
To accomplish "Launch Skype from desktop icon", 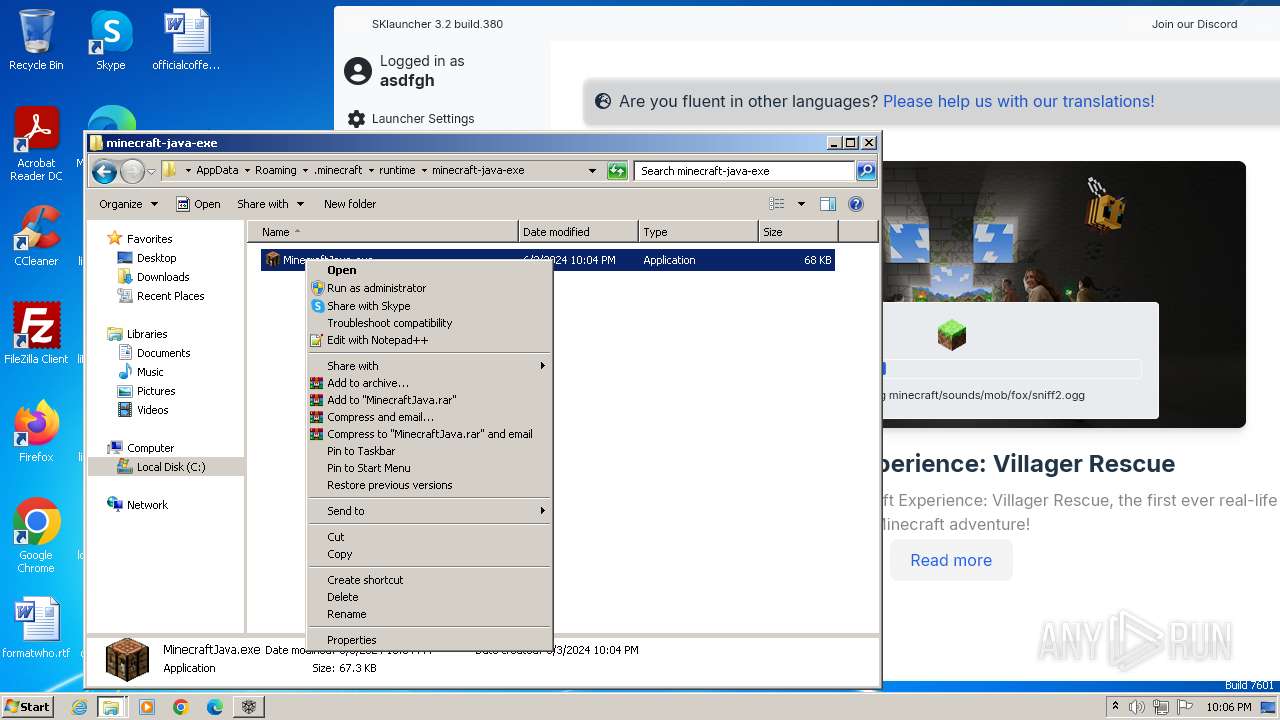I will pos(111,40).
